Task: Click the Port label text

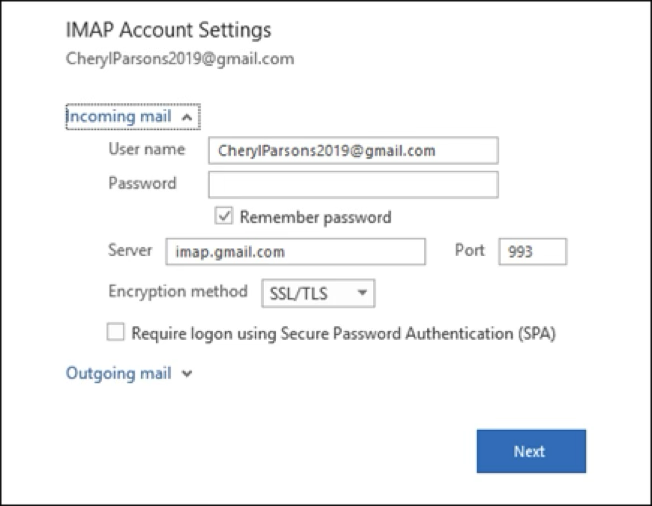Action: (470, 250)
